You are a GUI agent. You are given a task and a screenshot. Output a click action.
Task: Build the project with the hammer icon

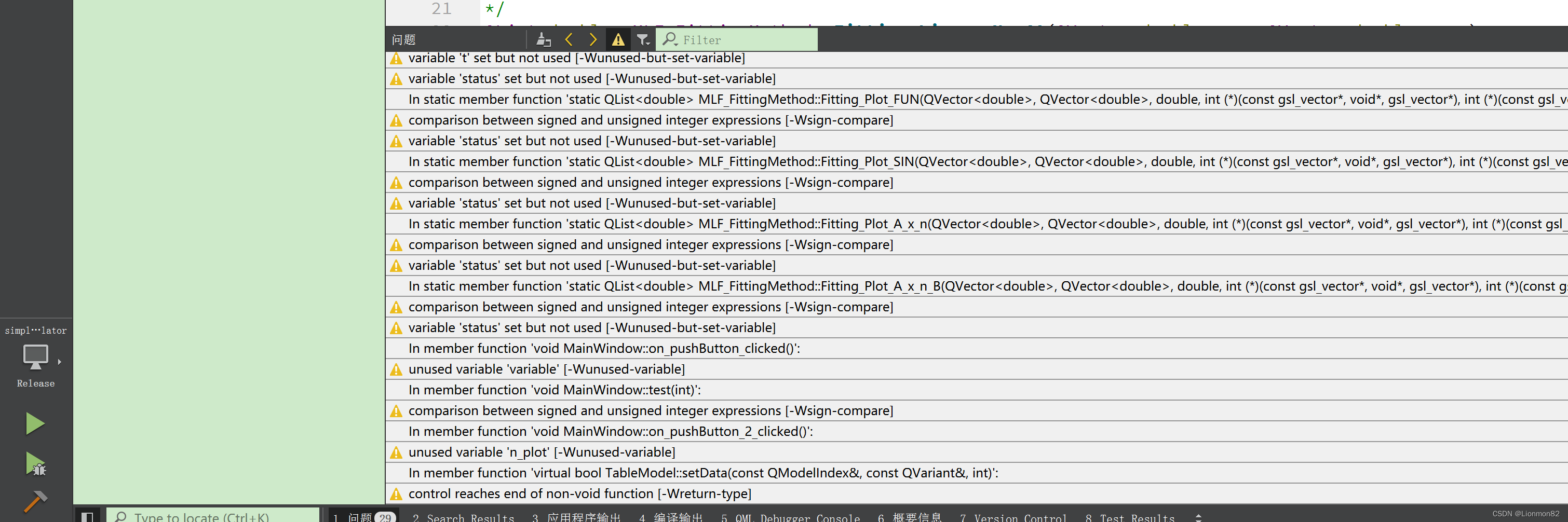pos(35,501)
